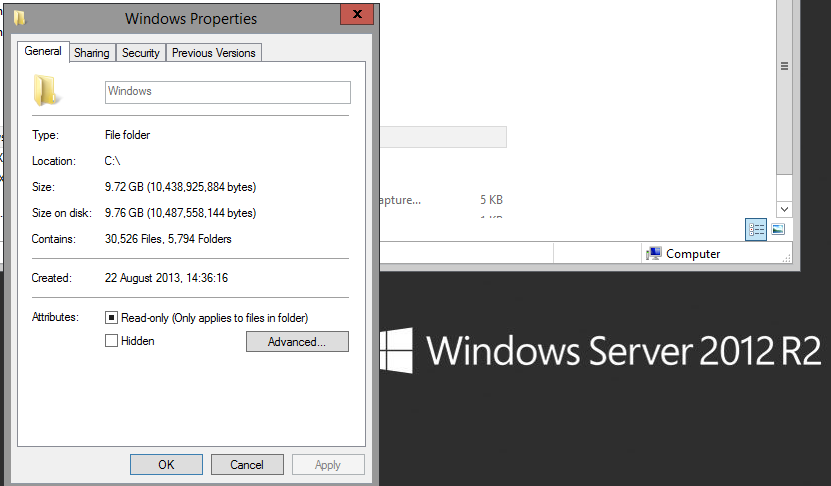The width and height of the screenshot is (831, 486).
Task: Click the Size on disk 9.76 GB value
Action: tap(180, 213)
